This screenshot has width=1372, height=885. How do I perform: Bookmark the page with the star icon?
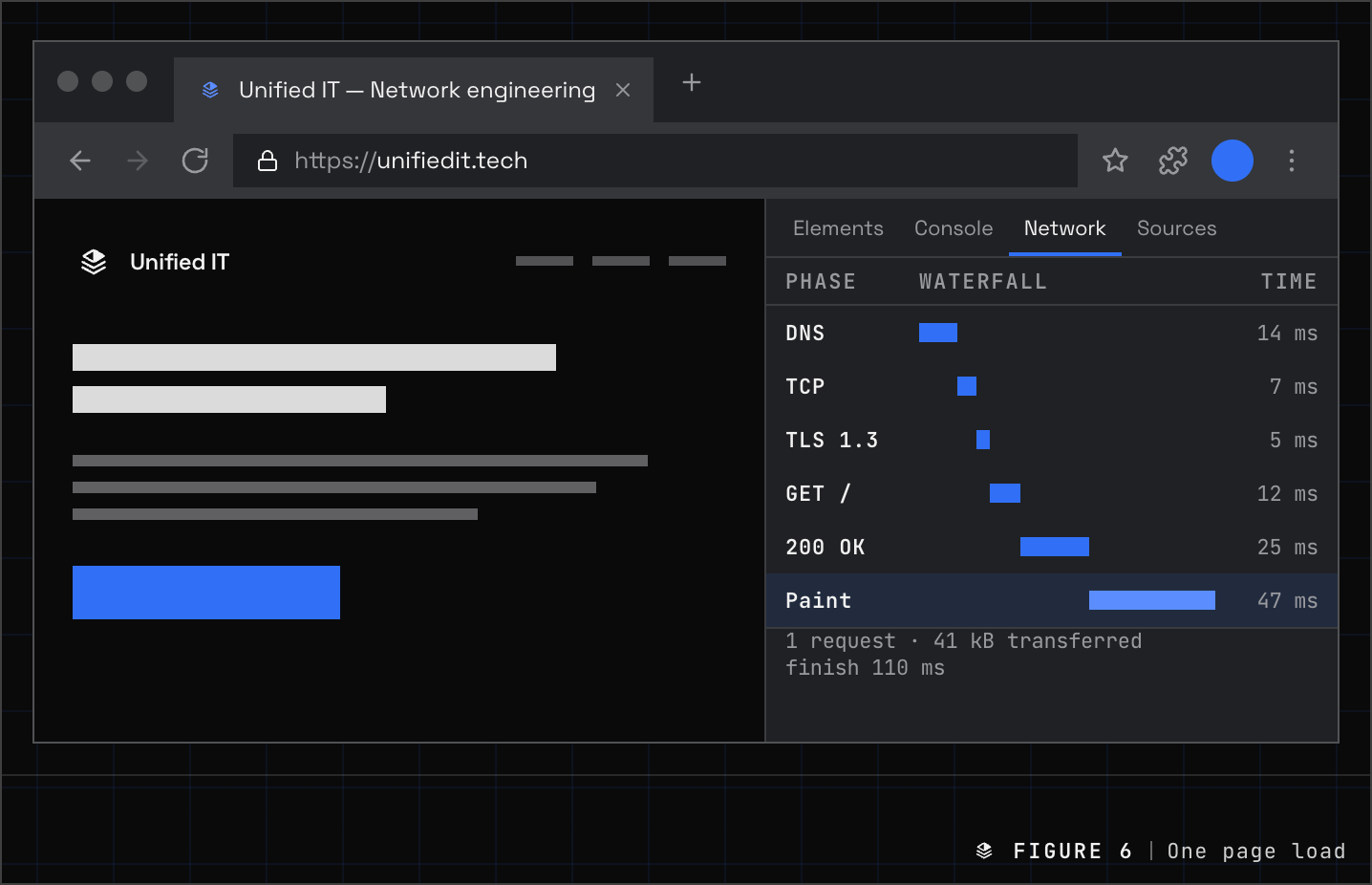1115,161
